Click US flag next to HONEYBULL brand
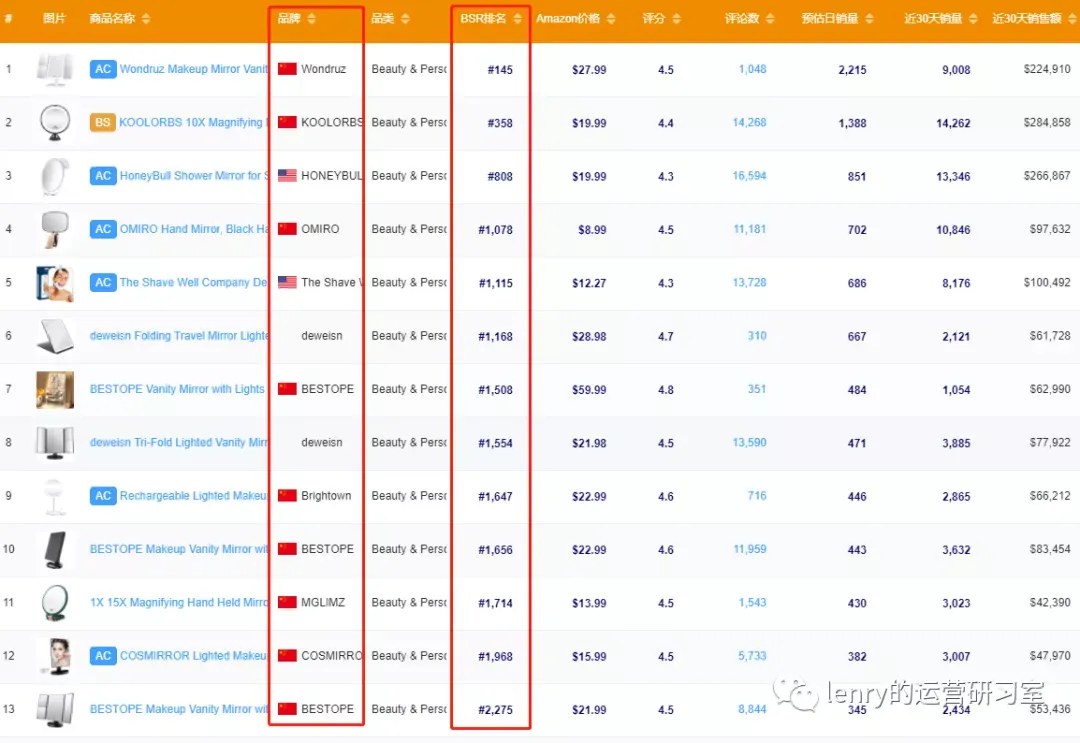Image resolution: width=1080 pixels, height=743 pixels. pos(287,176)
